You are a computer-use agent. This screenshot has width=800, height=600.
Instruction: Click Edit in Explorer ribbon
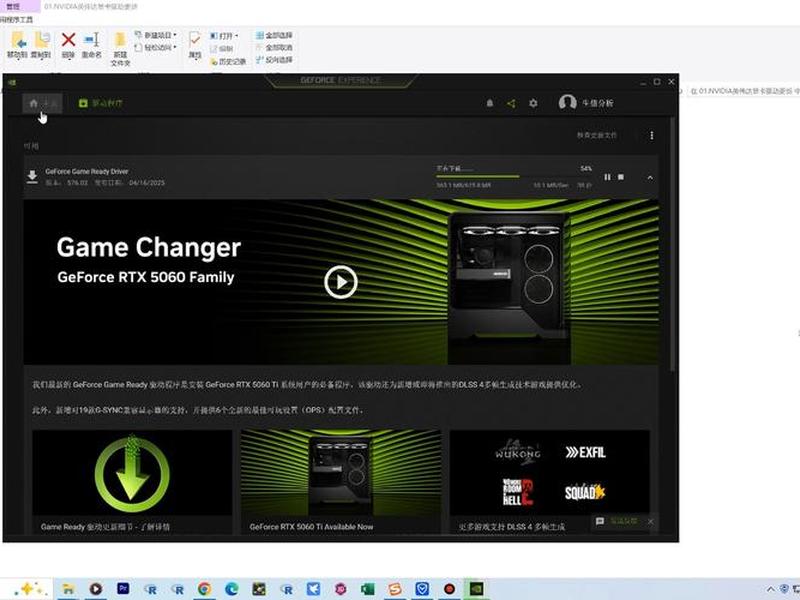[222, 49]
